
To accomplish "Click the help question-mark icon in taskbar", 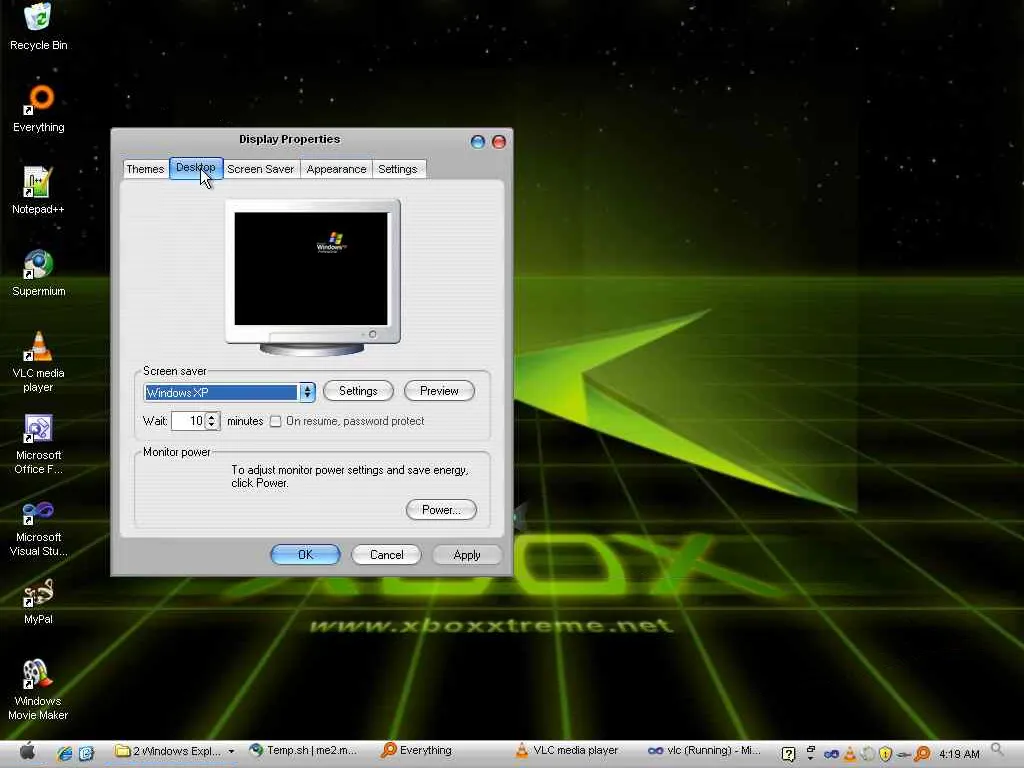I will [788, 754].
